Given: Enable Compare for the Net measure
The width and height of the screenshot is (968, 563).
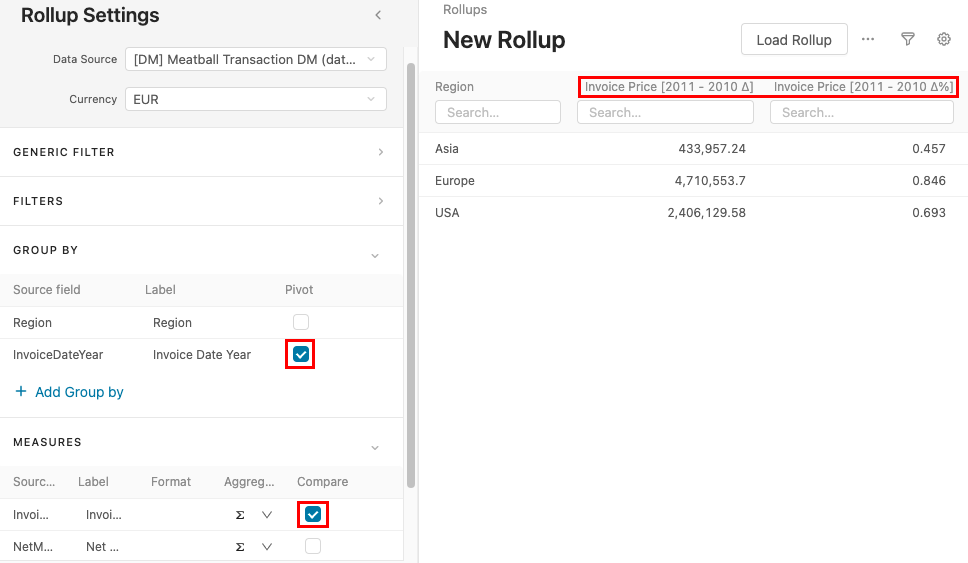Looking at the screenshot, I should (x=313, y=546).
